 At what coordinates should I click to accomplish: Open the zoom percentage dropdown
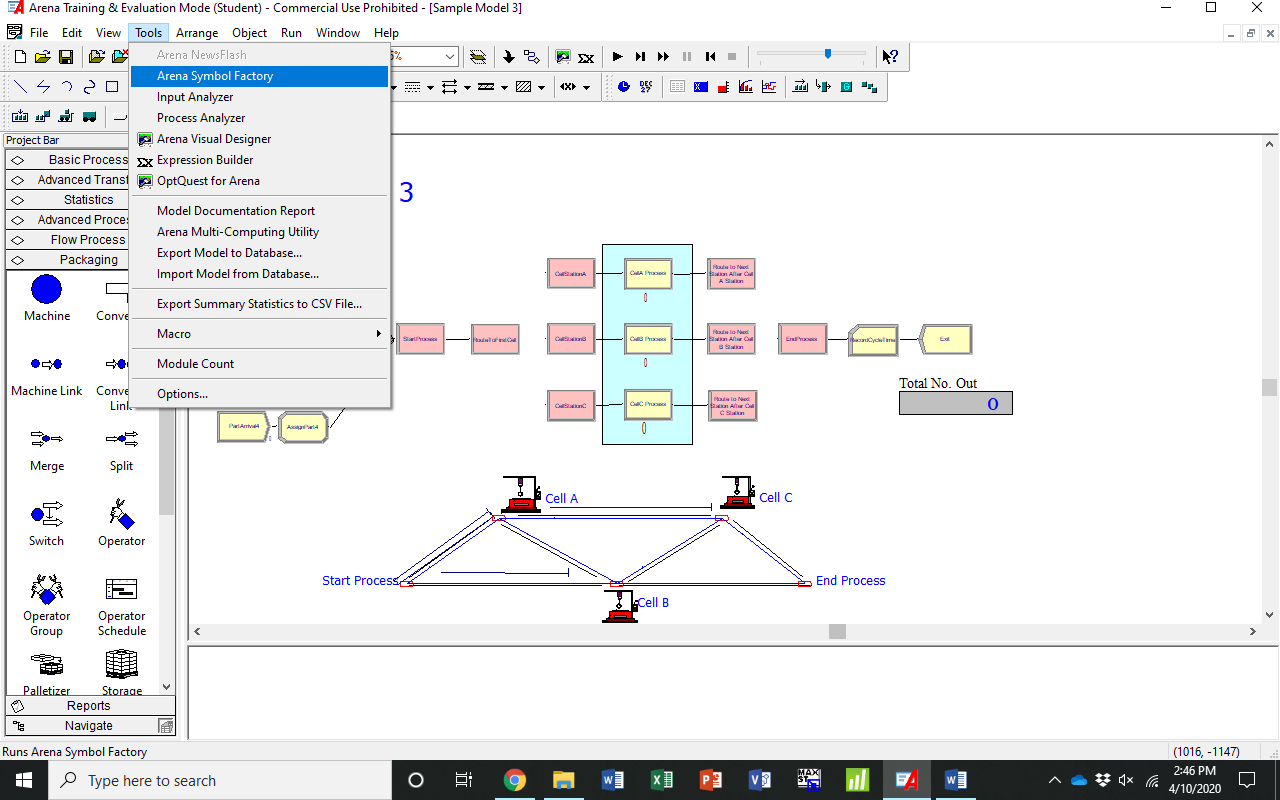click(450, 57)
